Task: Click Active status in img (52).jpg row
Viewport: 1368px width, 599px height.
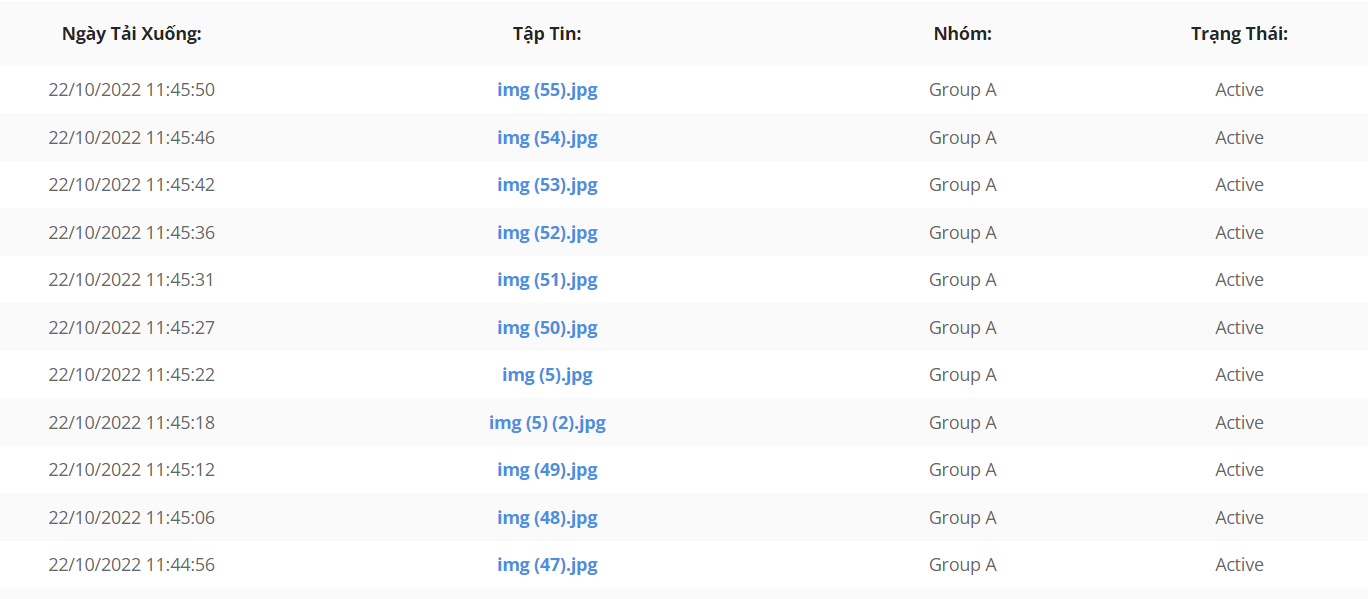Action: click(1239, 233)
